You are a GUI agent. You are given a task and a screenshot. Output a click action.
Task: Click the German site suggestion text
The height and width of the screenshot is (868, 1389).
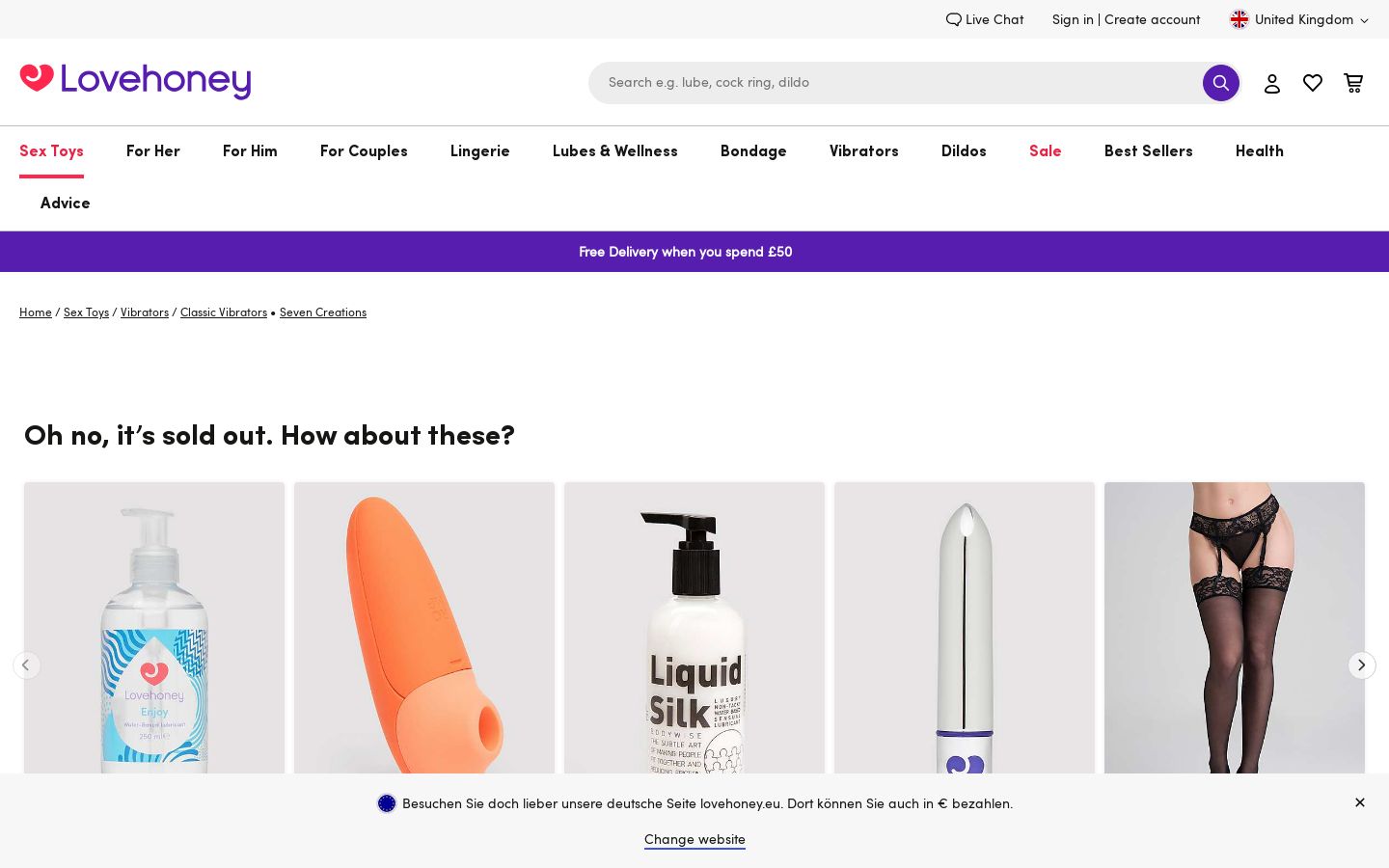point(707,803)
